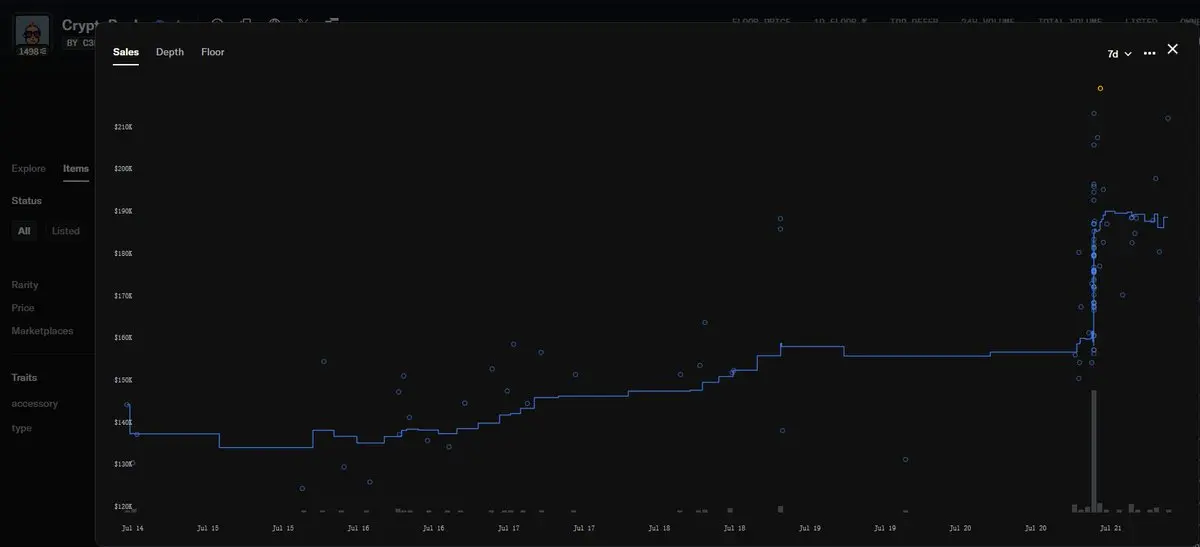Select the Listed status filter

click(x=66, y=231)
